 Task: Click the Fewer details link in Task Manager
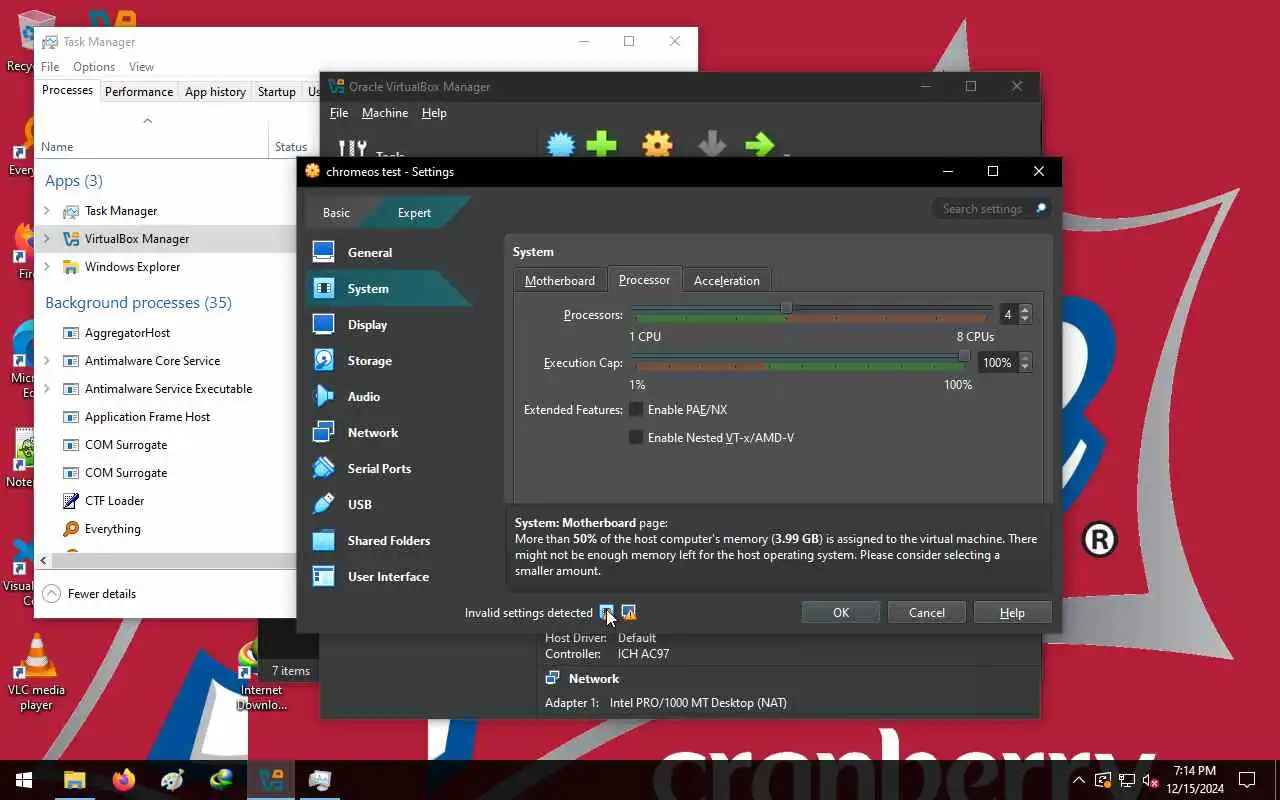tap(102, 593)
